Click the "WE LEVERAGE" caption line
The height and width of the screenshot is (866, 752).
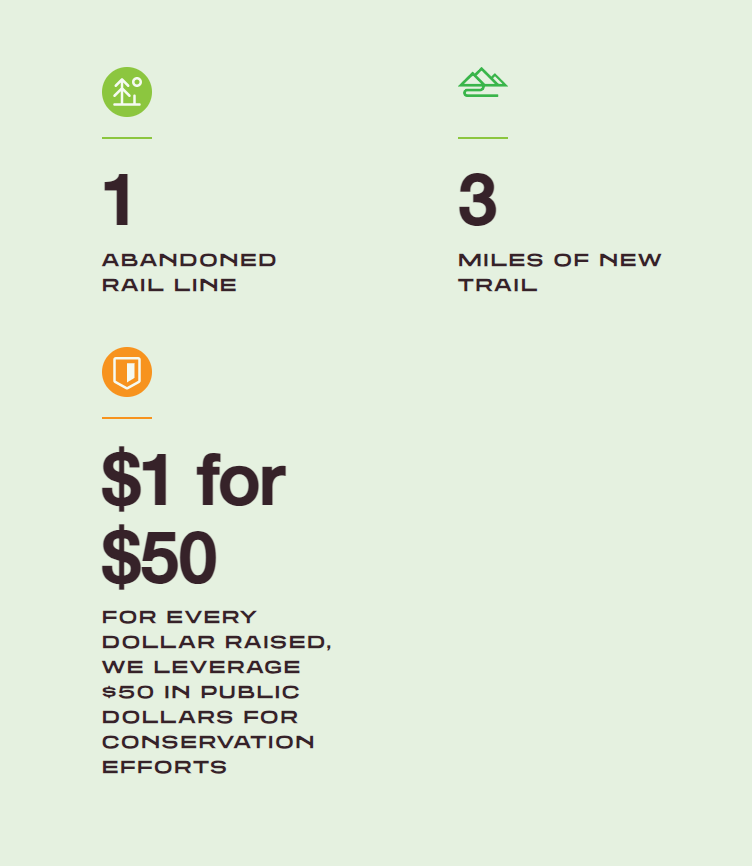point(201,667)
